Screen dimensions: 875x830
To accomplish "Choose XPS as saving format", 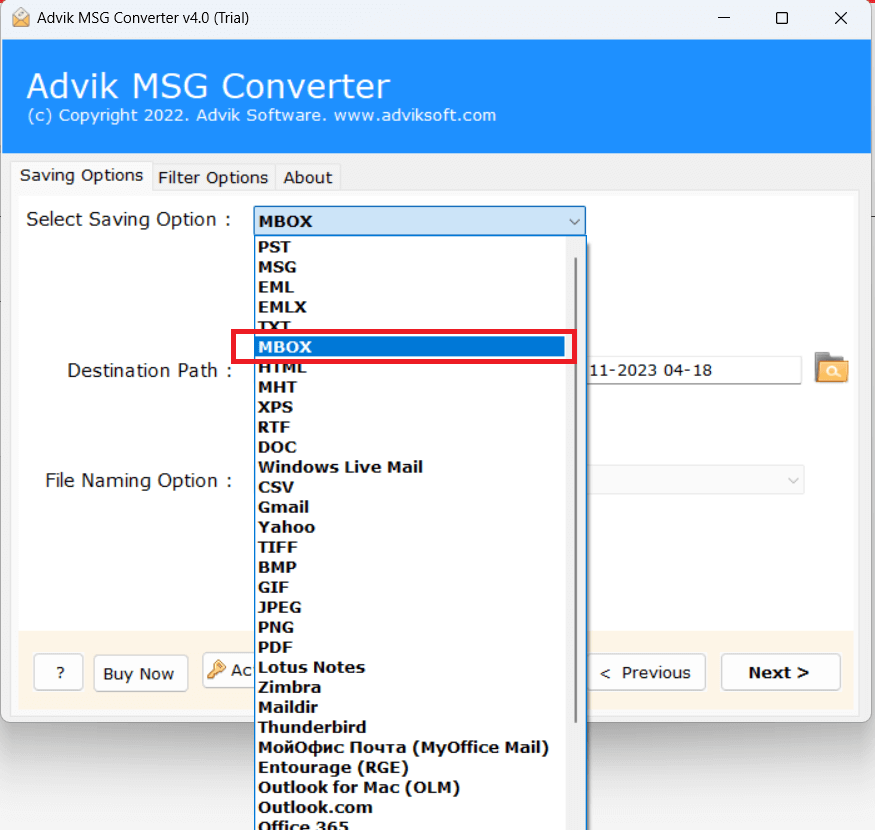I will pos(411,407).
